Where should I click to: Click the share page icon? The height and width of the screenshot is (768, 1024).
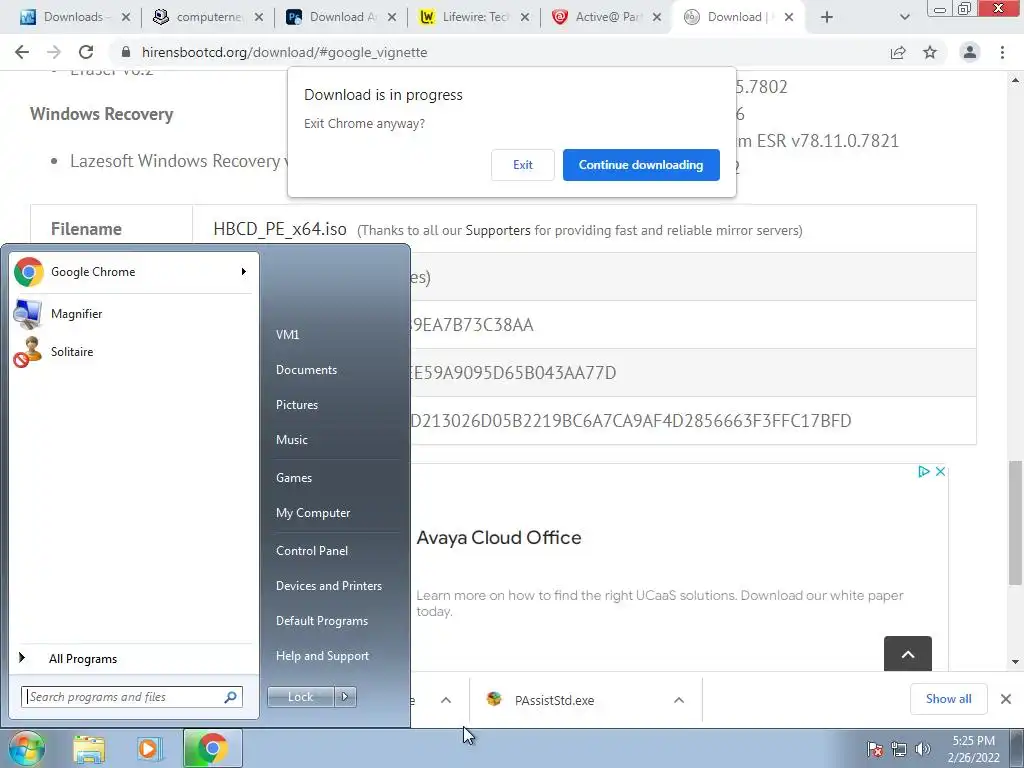coord(898,52)
